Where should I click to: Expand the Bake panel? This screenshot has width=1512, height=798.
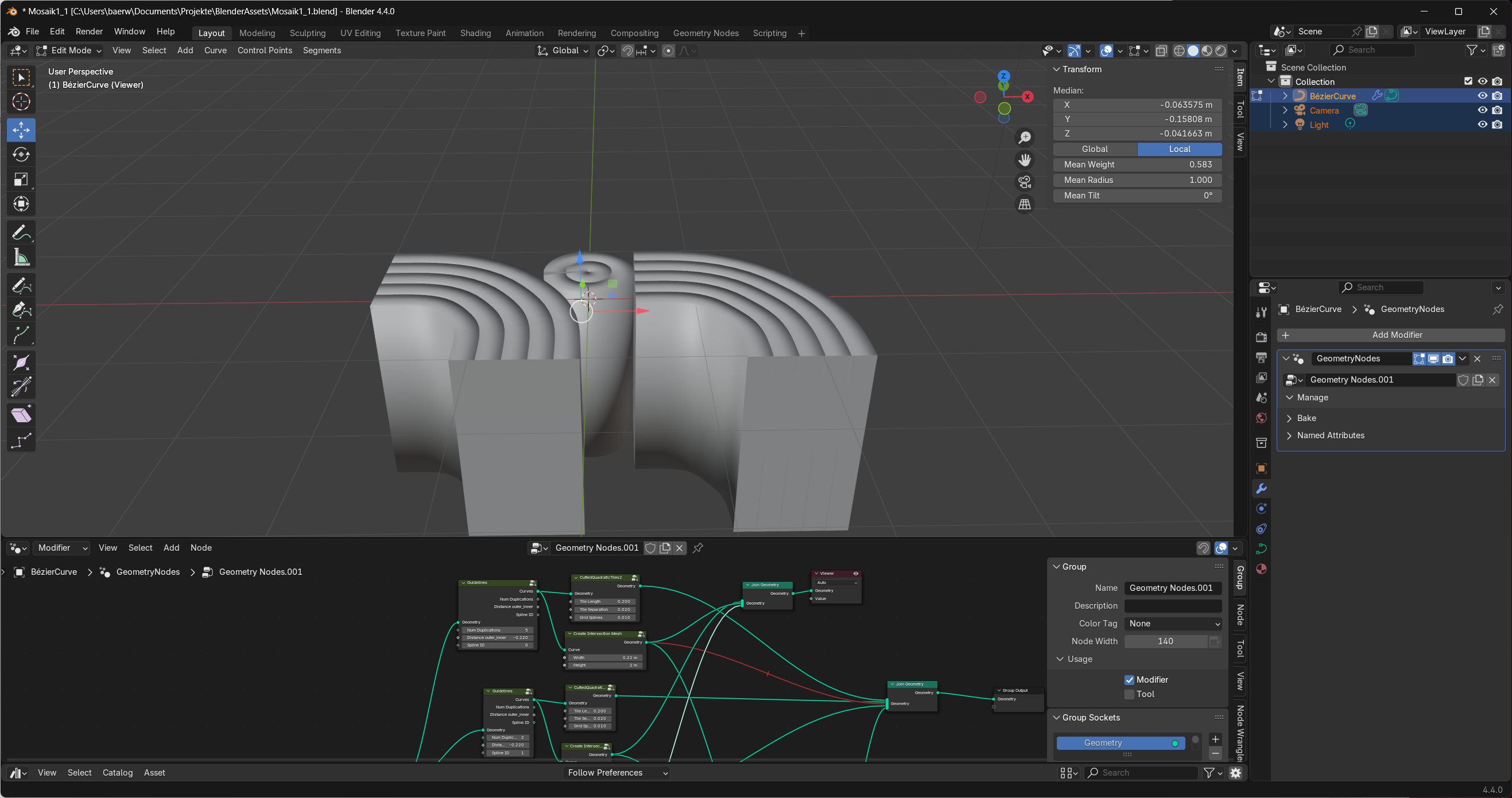1305,418
